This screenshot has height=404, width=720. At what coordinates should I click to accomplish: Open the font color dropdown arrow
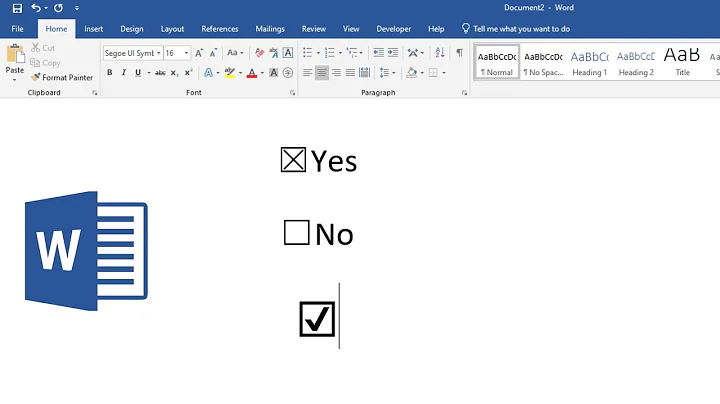point(263,73)
